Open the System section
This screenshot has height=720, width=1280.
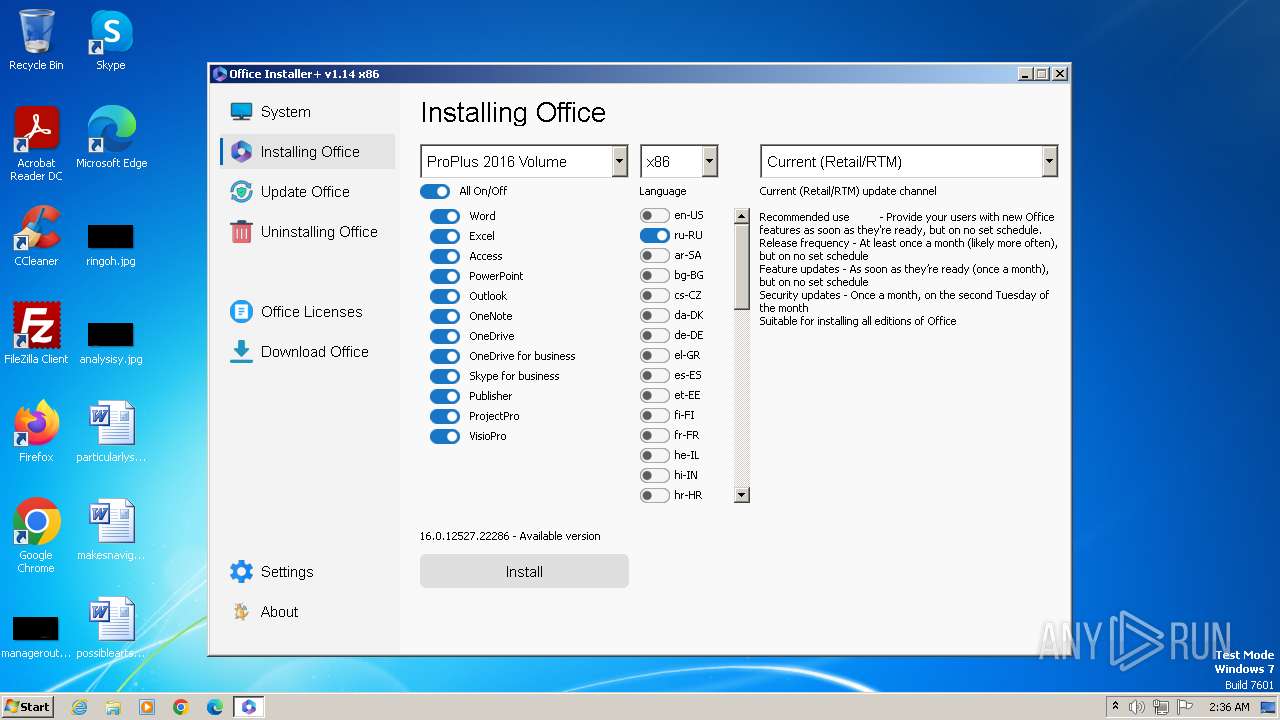(x=308, y=112)
